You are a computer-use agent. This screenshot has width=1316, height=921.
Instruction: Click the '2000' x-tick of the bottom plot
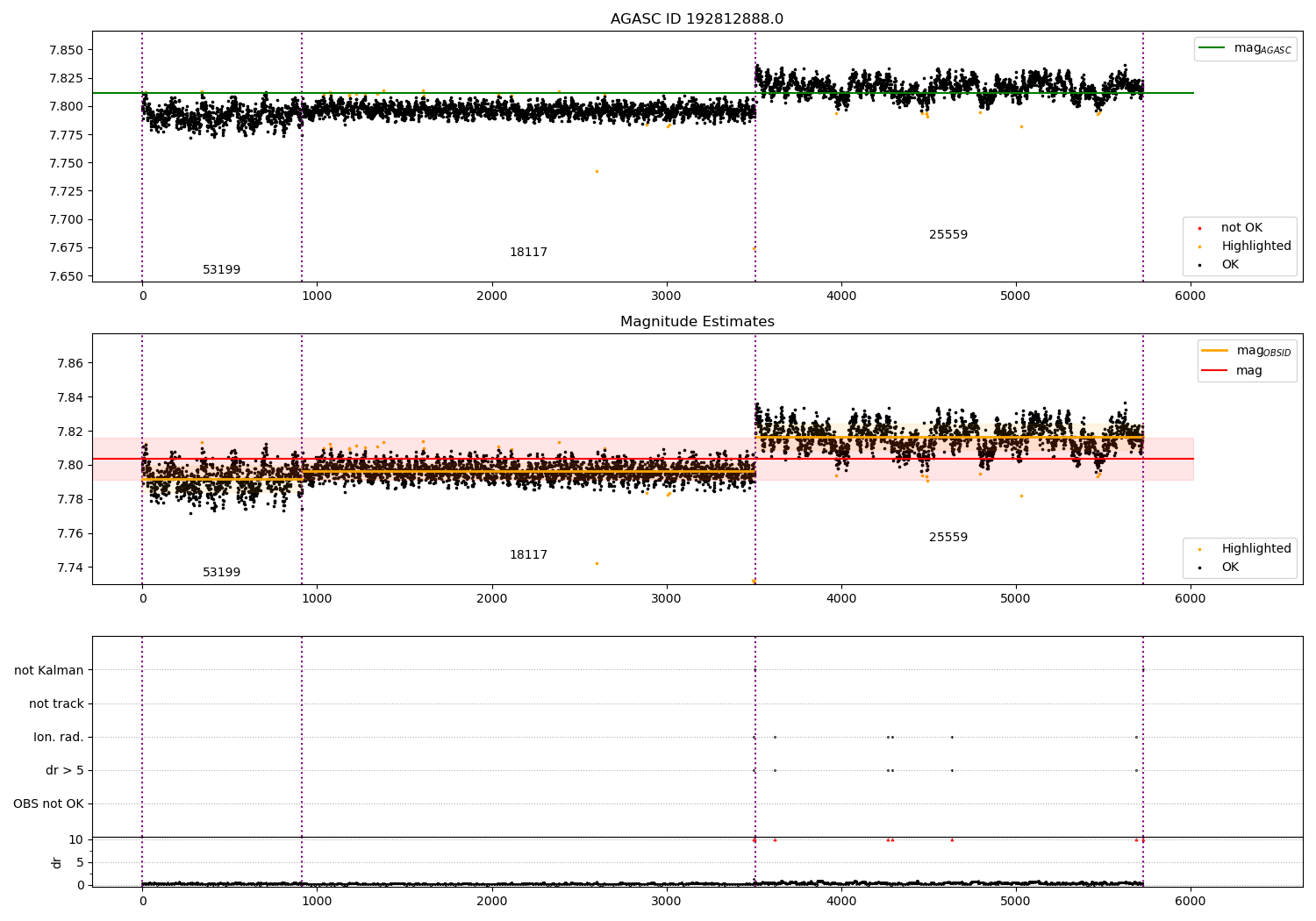click(491, 902)
